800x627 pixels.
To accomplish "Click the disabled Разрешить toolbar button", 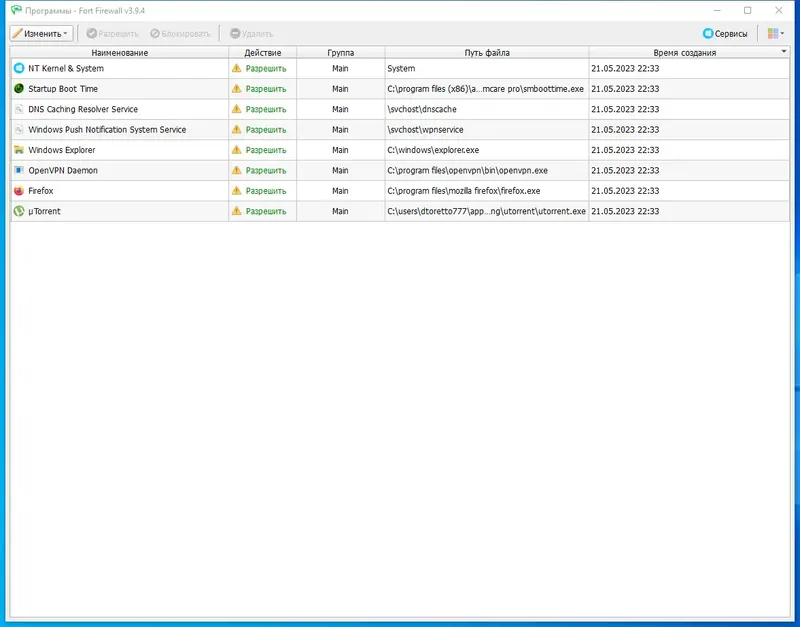I will 113,34.
